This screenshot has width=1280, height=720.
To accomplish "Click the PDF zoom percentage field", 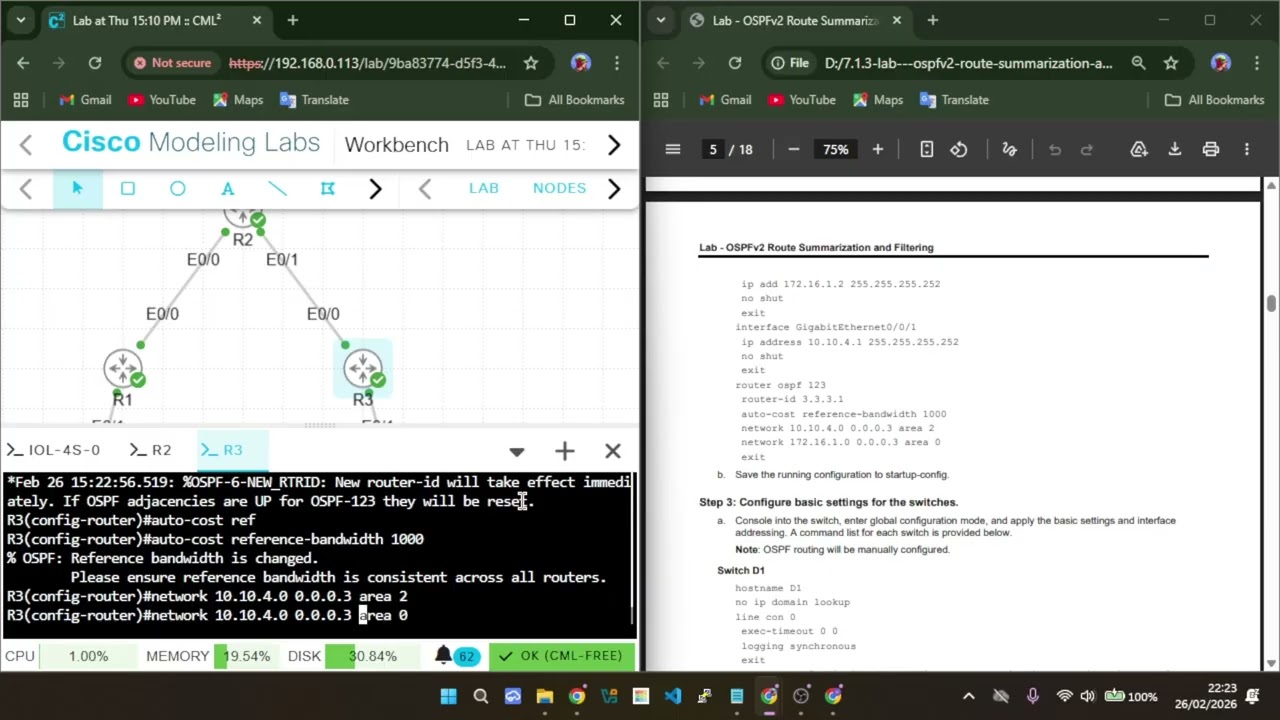I will coord(835,150).
